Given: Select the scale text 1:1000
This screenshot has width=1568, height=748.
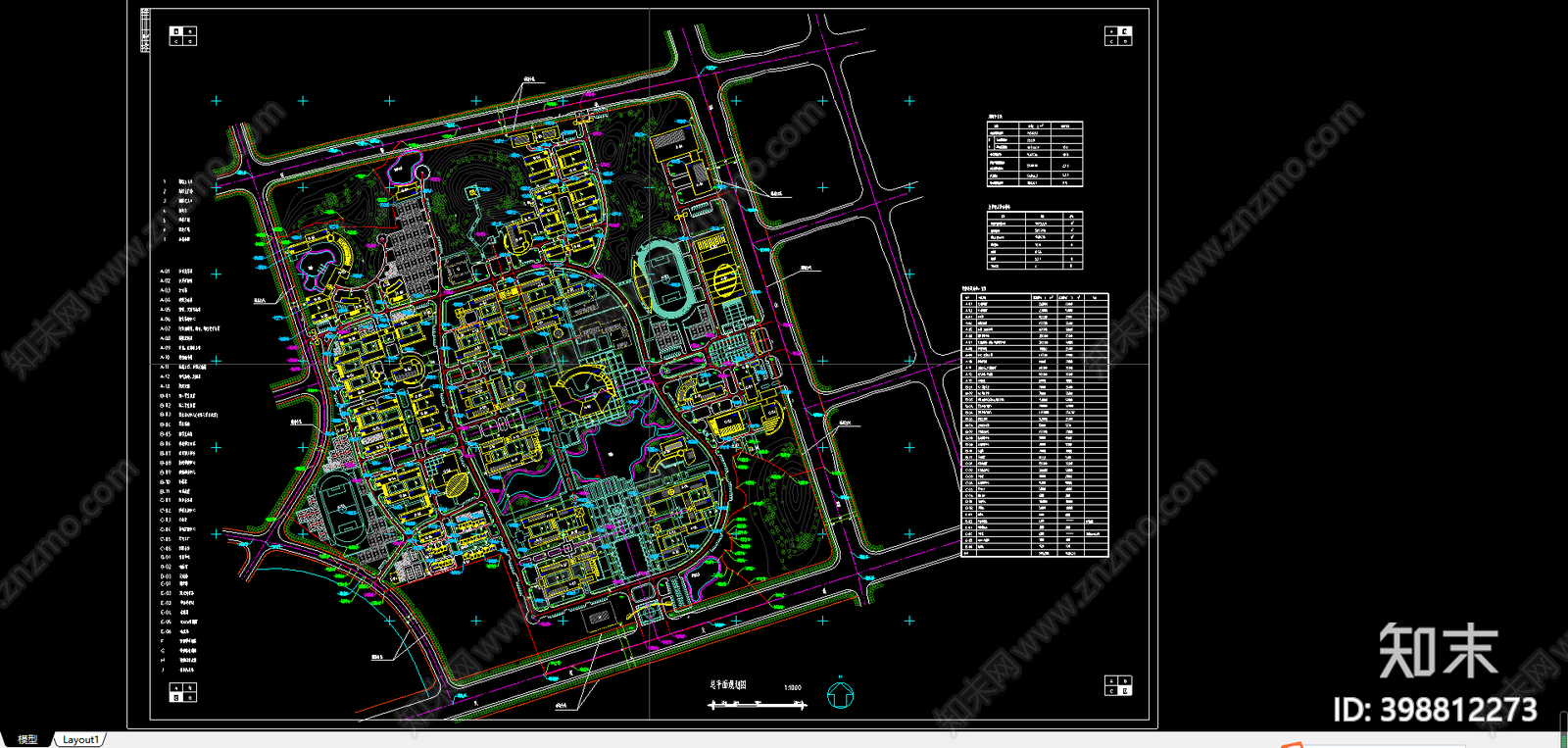Looking at the screenshot, I should (792, 687).
